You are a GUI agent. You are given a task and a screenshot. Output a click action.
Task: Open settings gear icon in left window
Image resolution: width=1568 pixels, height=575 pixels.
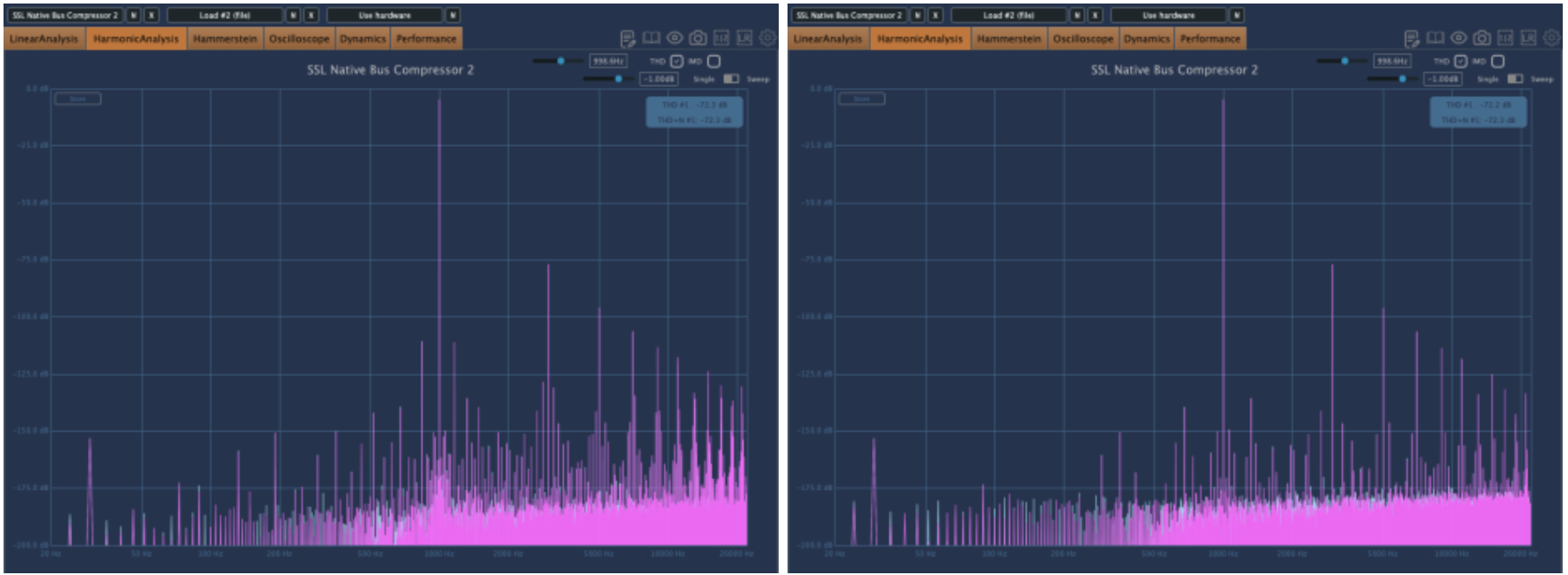[x=767, y=38]
